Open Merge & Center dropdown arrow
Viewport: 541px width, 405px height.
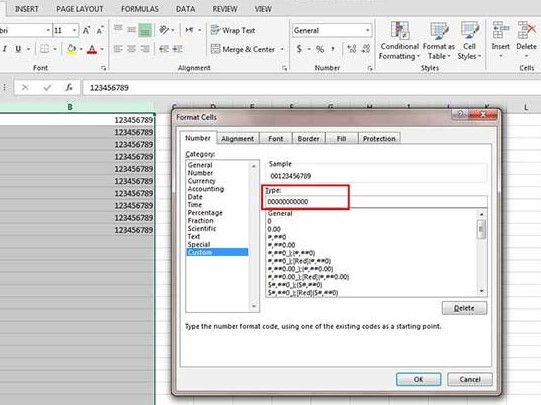(282, 49)
